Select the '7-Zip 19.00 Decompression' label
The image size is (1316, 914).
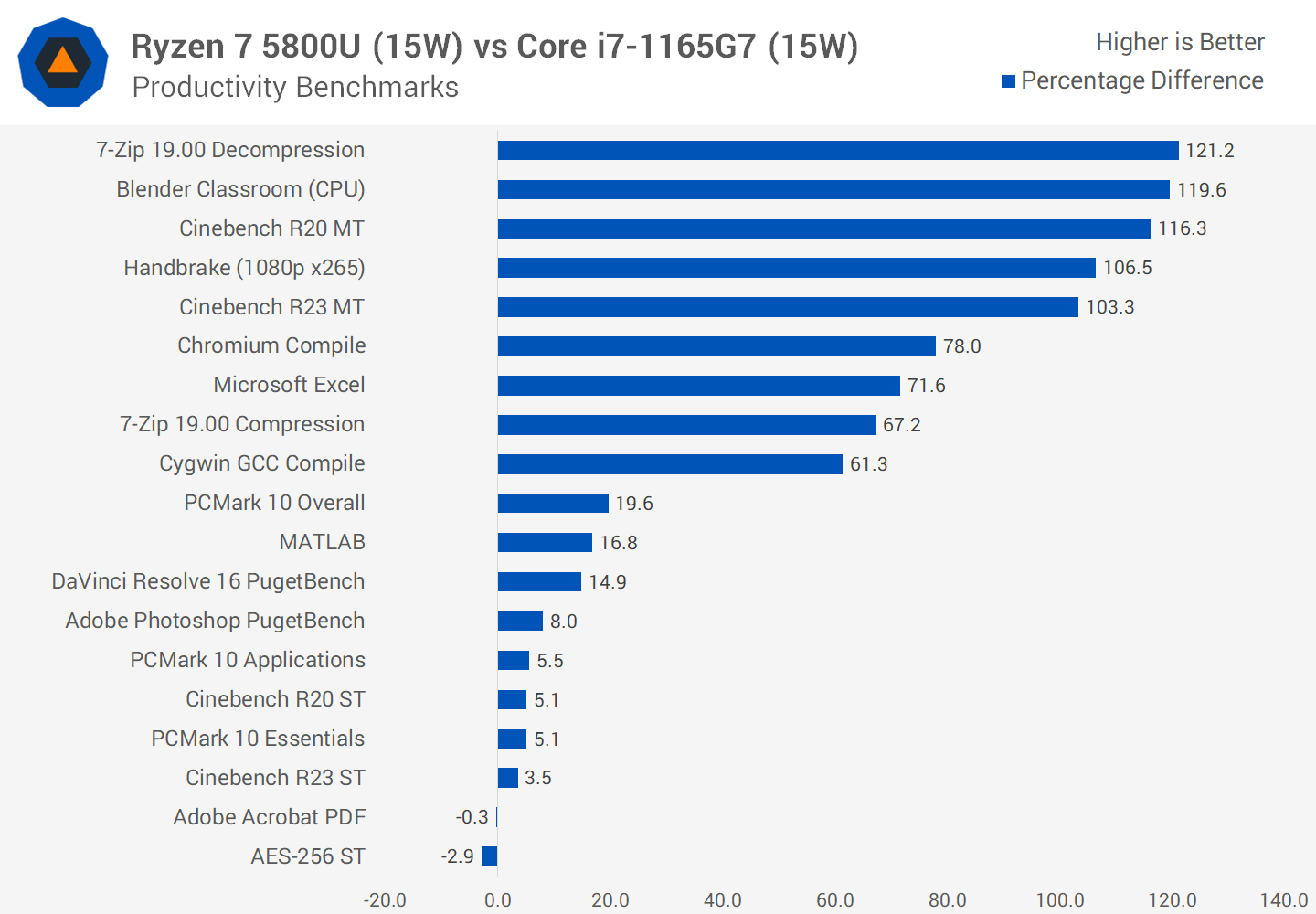click(x=230, y=150)
